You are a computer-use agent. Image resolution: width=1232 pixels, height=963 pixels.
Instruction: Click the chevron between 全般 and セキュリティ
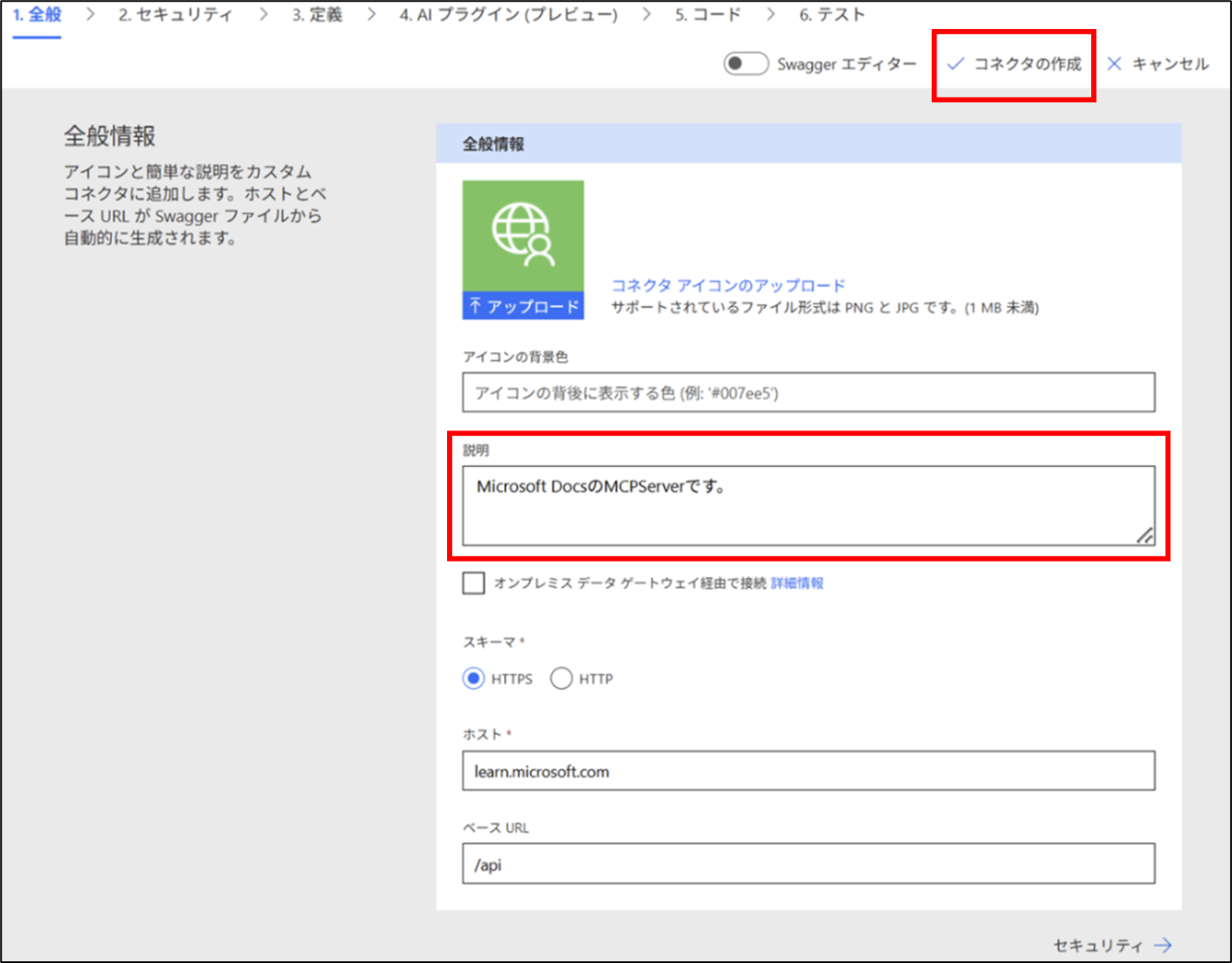[91, 15]
